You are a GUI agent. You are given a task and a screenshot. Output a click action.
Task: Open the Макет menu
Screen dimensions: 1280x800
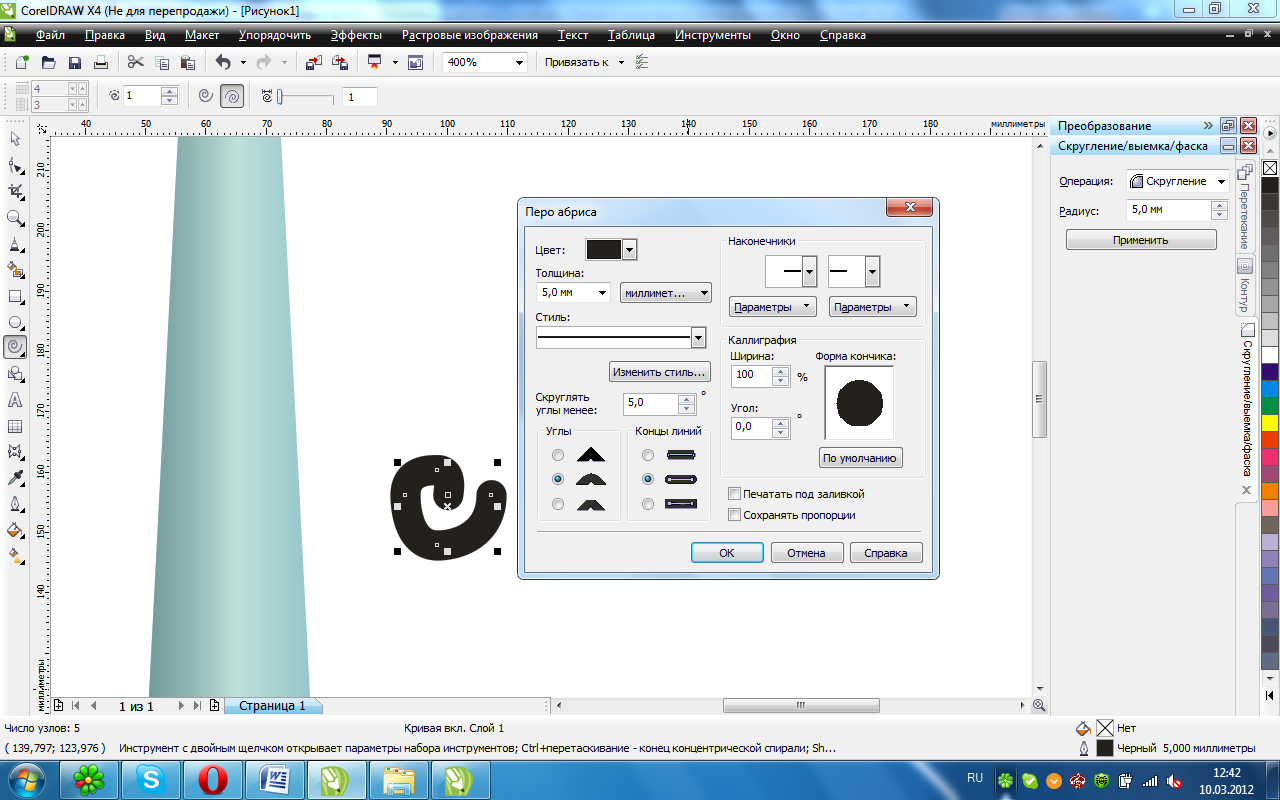(202, 35)
